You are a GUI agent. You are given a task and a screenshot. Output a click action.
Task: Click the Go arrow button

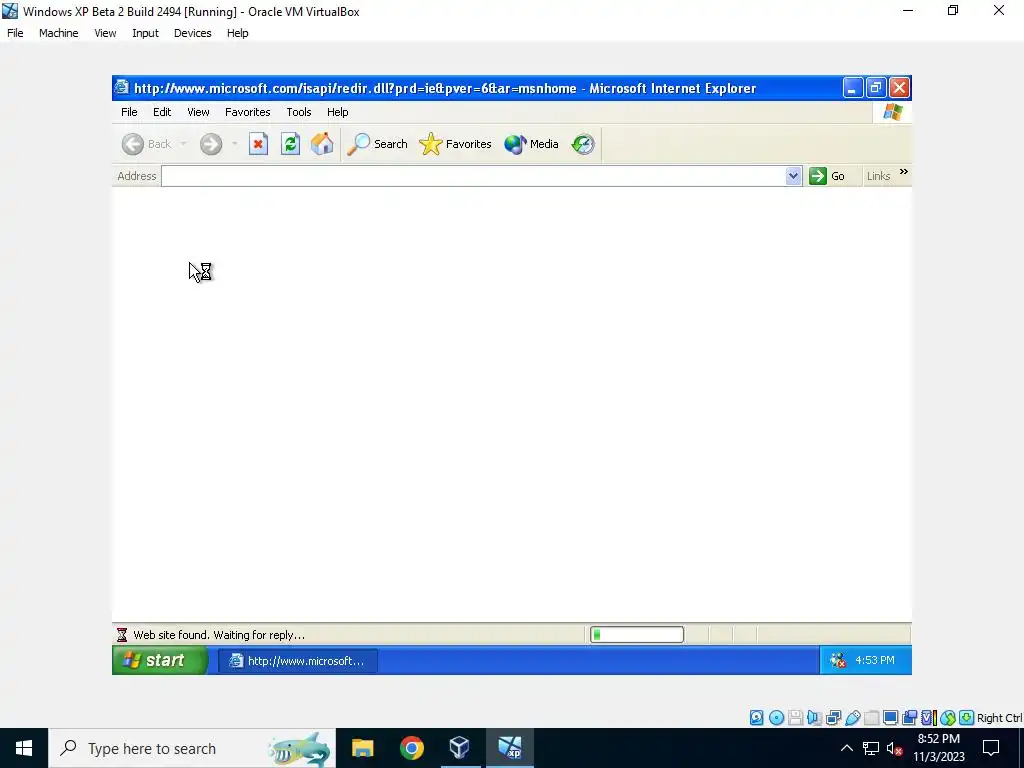tap(827, 176)
